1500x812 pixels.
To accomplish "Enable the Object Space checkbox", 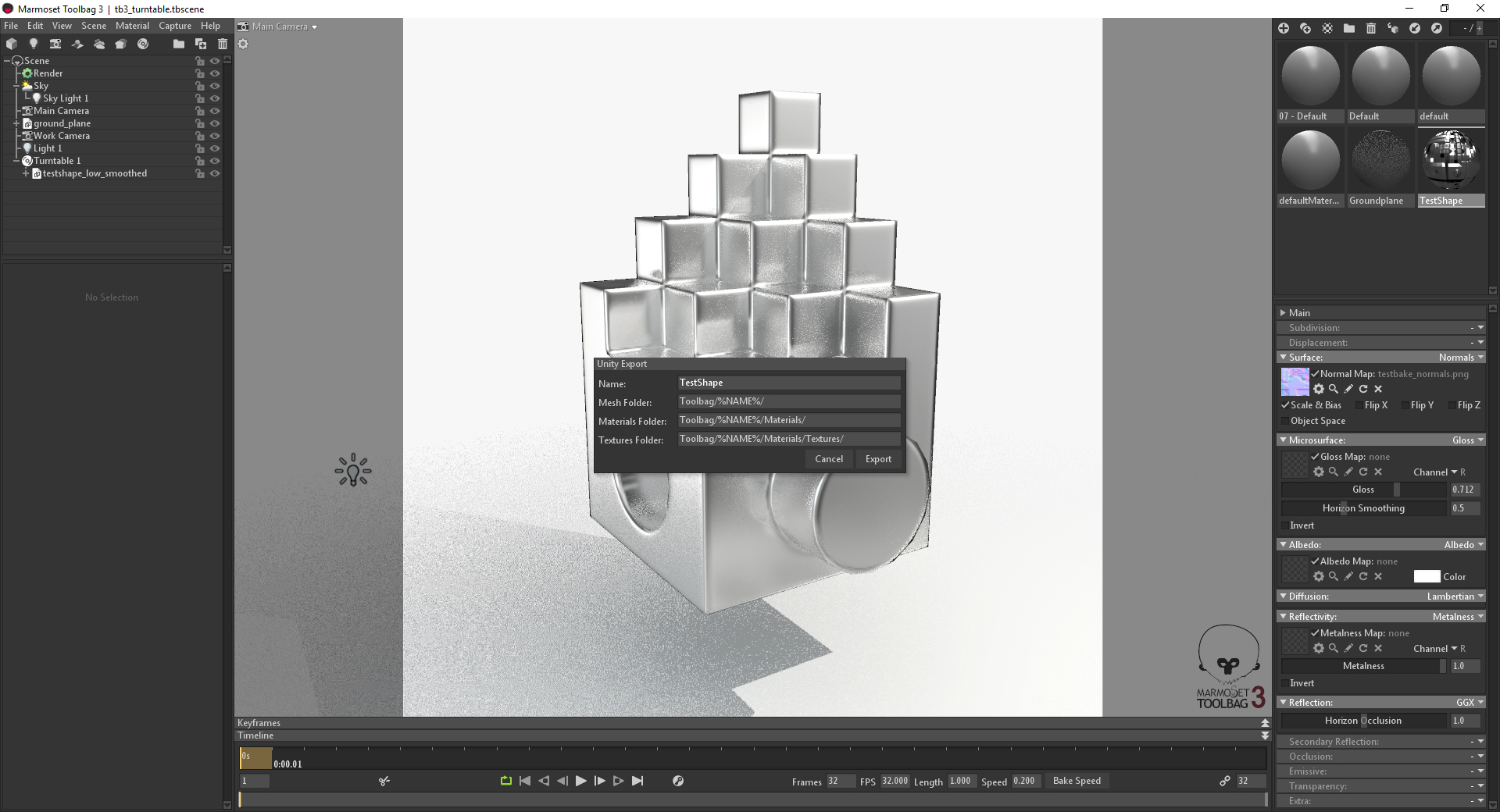I will pos(1284,421).
